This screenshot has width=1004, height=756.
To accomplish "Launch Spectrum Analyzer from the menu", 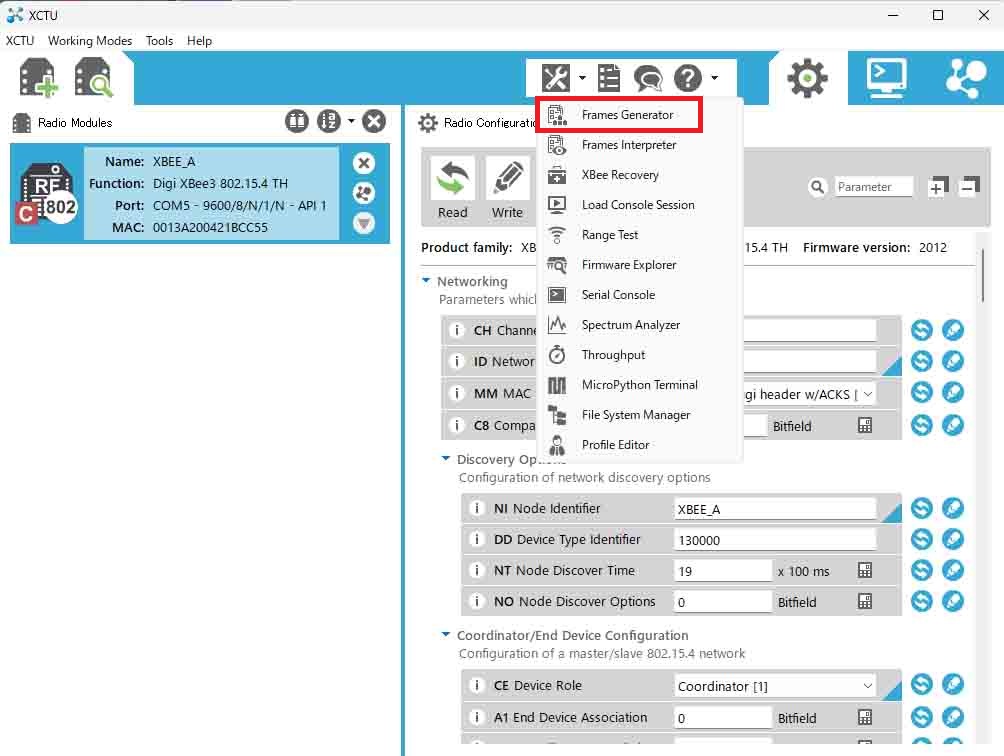I will tap(639, 325).
